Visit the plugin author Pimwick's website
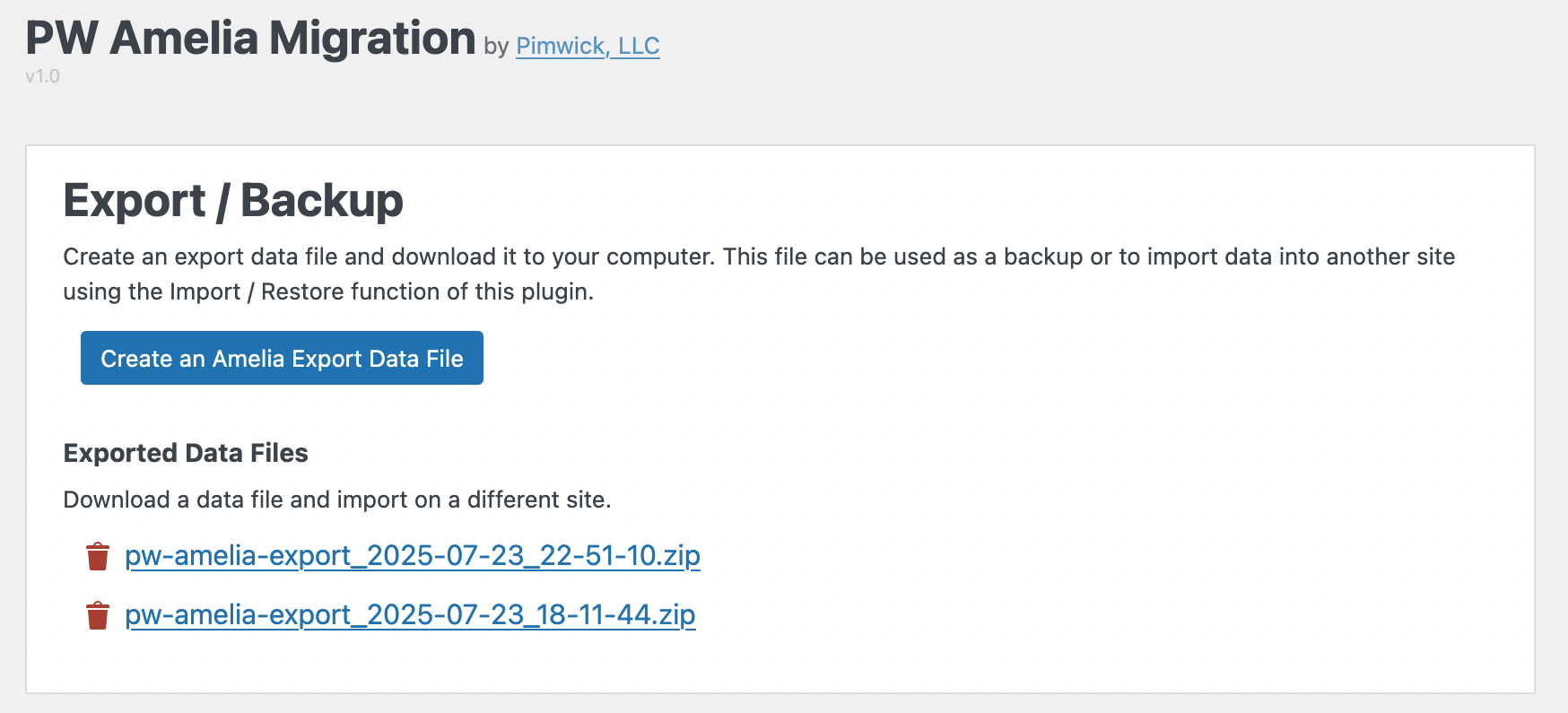 pos(588,46)
